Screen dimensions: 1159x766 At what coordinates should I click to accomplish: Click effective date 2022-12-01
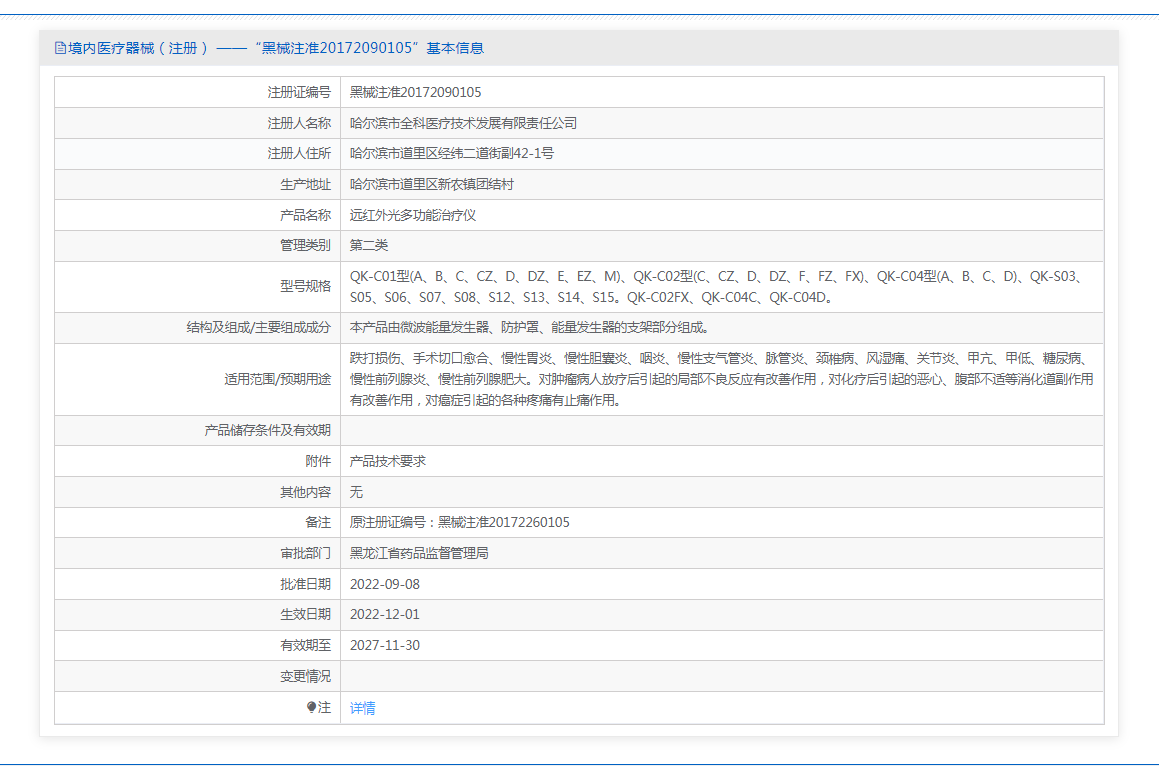(384, 615)
